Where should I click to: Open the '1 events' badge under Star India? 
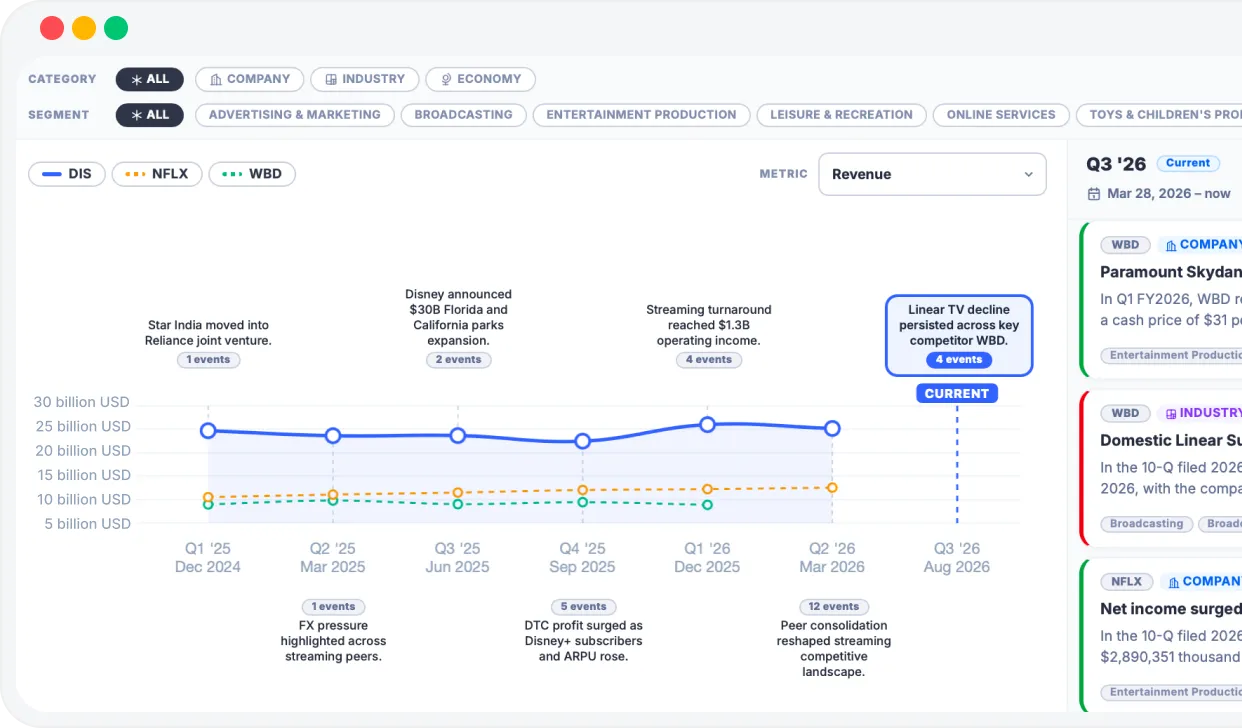208,360
